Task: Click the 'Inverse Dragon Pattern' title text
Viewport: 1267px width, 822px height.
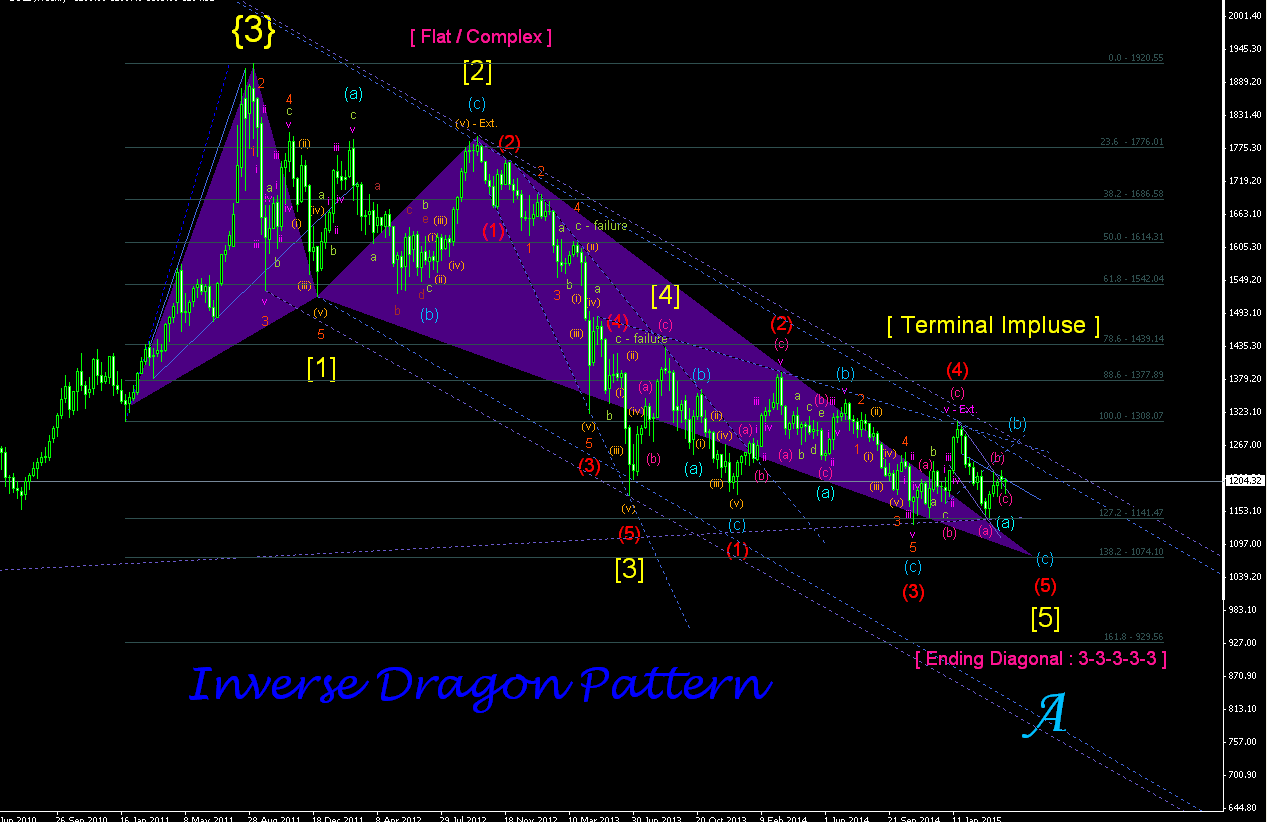Action: coord(481,686)
